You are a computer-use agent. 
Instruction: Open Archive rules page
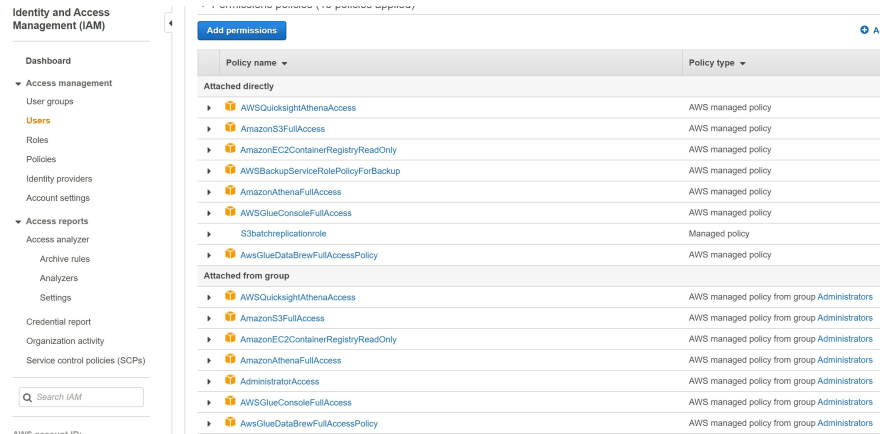tap(65, 259)
